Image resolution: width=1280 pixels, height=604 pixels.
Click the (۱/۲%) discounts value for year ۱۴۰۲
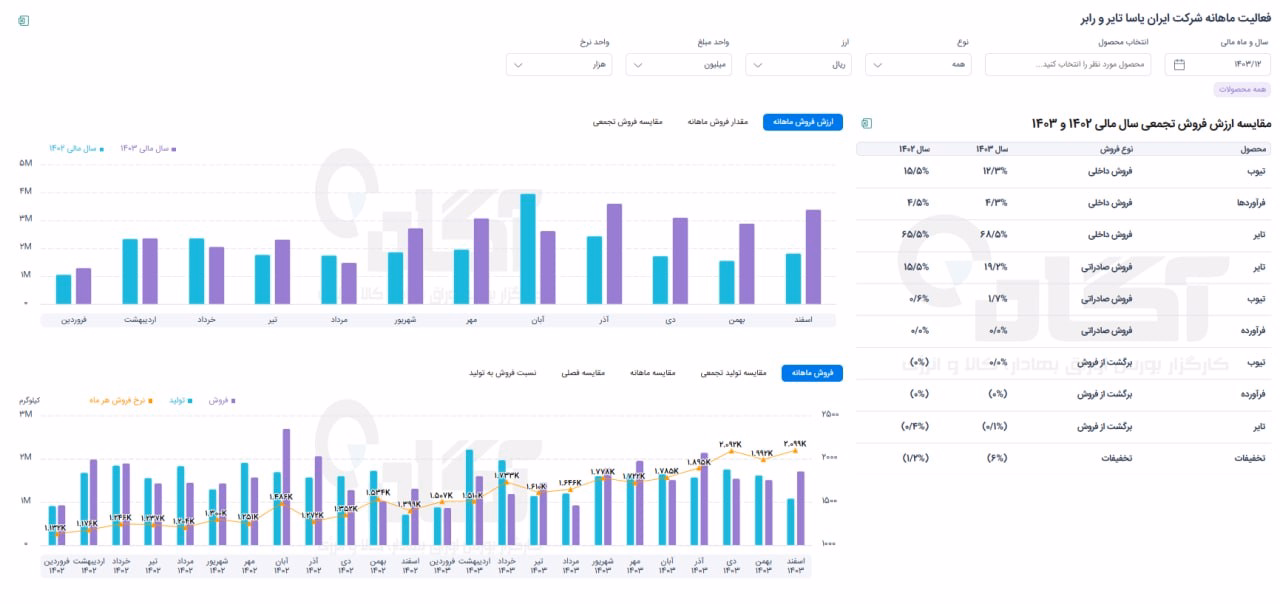point(915,458)
